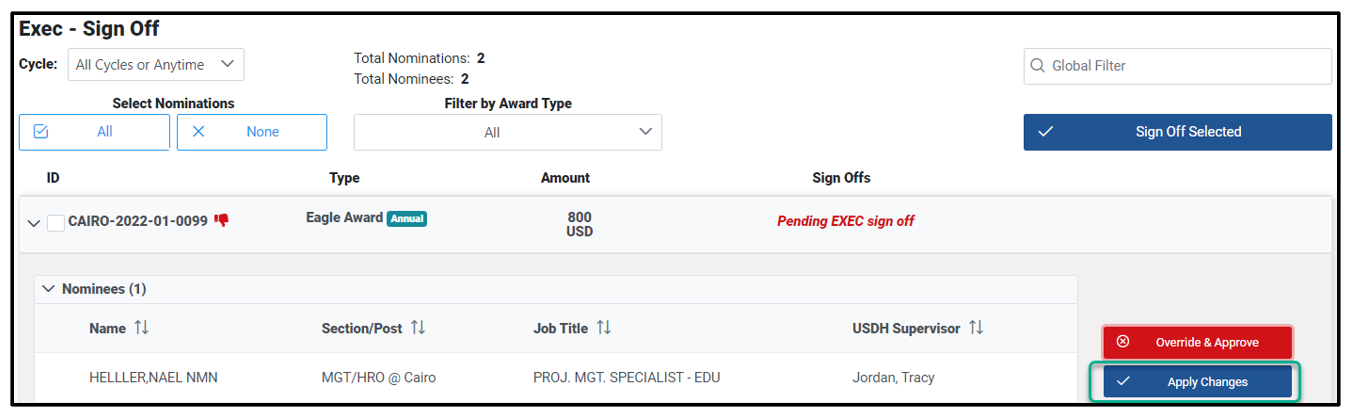
Task: Click inside the Global Filter field
Action: (x=1177, y=66)
